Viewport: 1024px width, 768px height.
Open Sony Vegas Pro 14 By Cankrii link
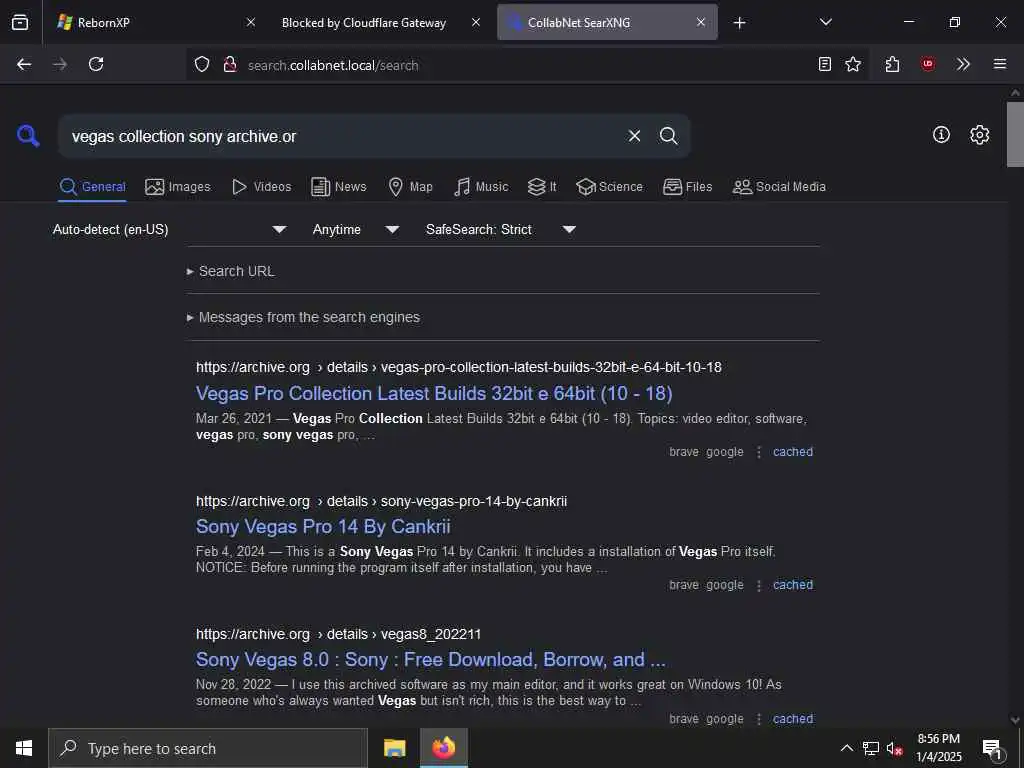[x=323, y=526]
